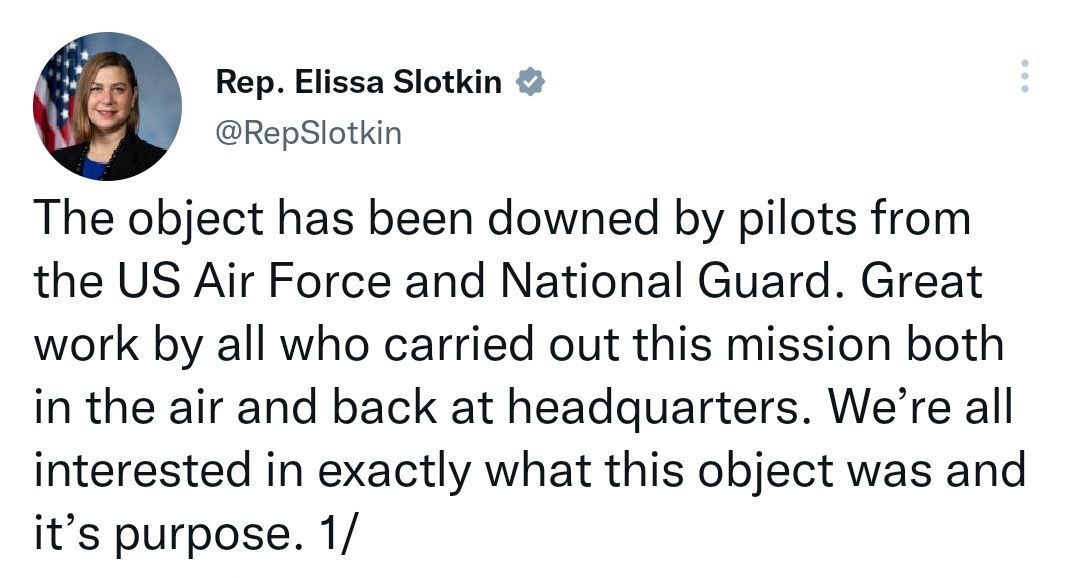Open the three-dot more options menu
This screenshot has height=578, width=1080.
(1023, 76)
